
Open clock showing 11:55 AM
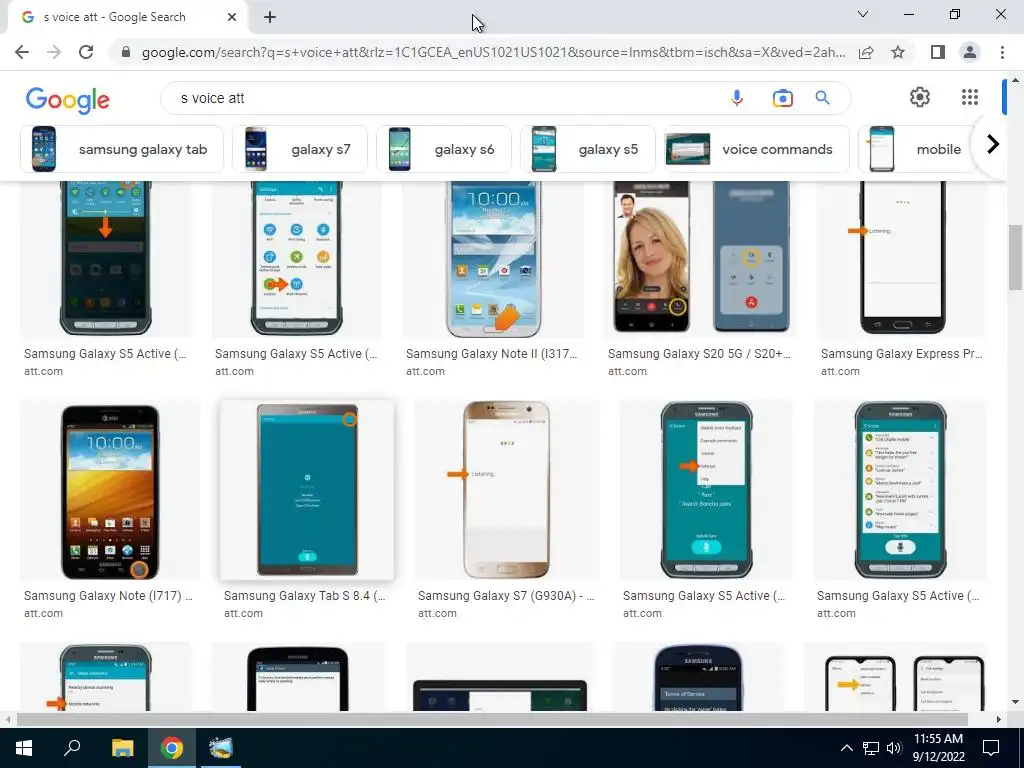pyautogui.click(x=938, y=748)
